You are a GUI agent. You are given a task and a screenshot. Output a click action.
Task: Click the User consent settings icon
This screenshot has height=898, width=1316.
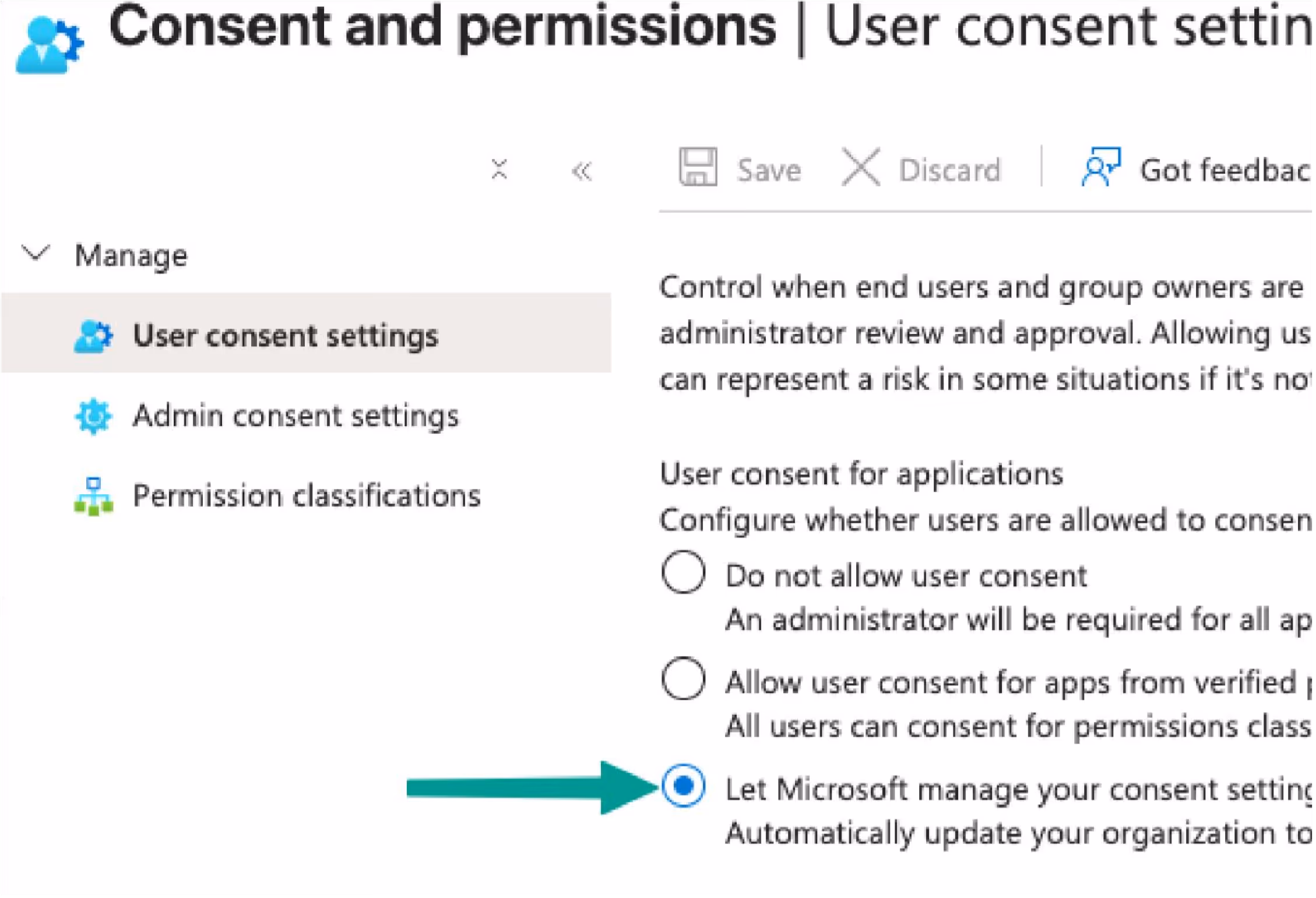coord(93,336)
